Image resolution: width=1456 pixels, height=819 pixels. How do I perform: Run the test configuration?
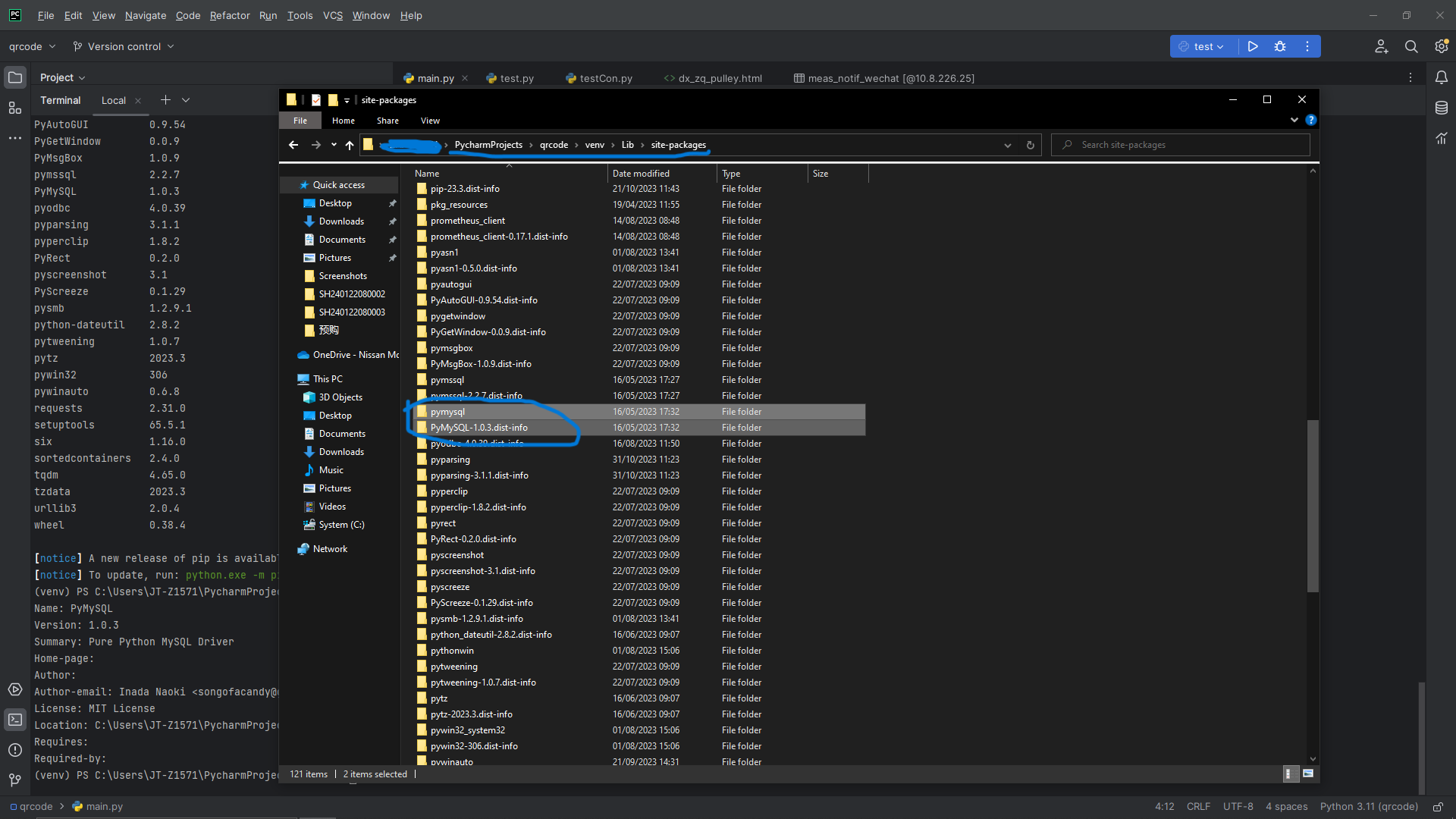1253,46
